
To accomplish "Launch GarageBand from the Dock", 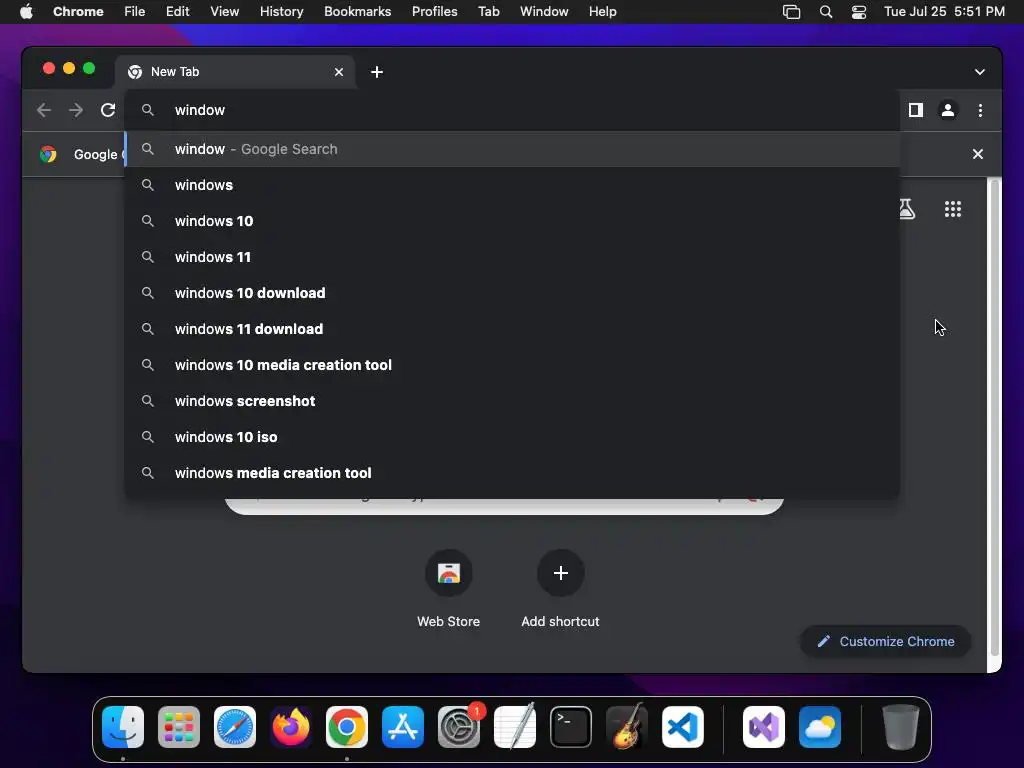I will click(x=627, y=727).
